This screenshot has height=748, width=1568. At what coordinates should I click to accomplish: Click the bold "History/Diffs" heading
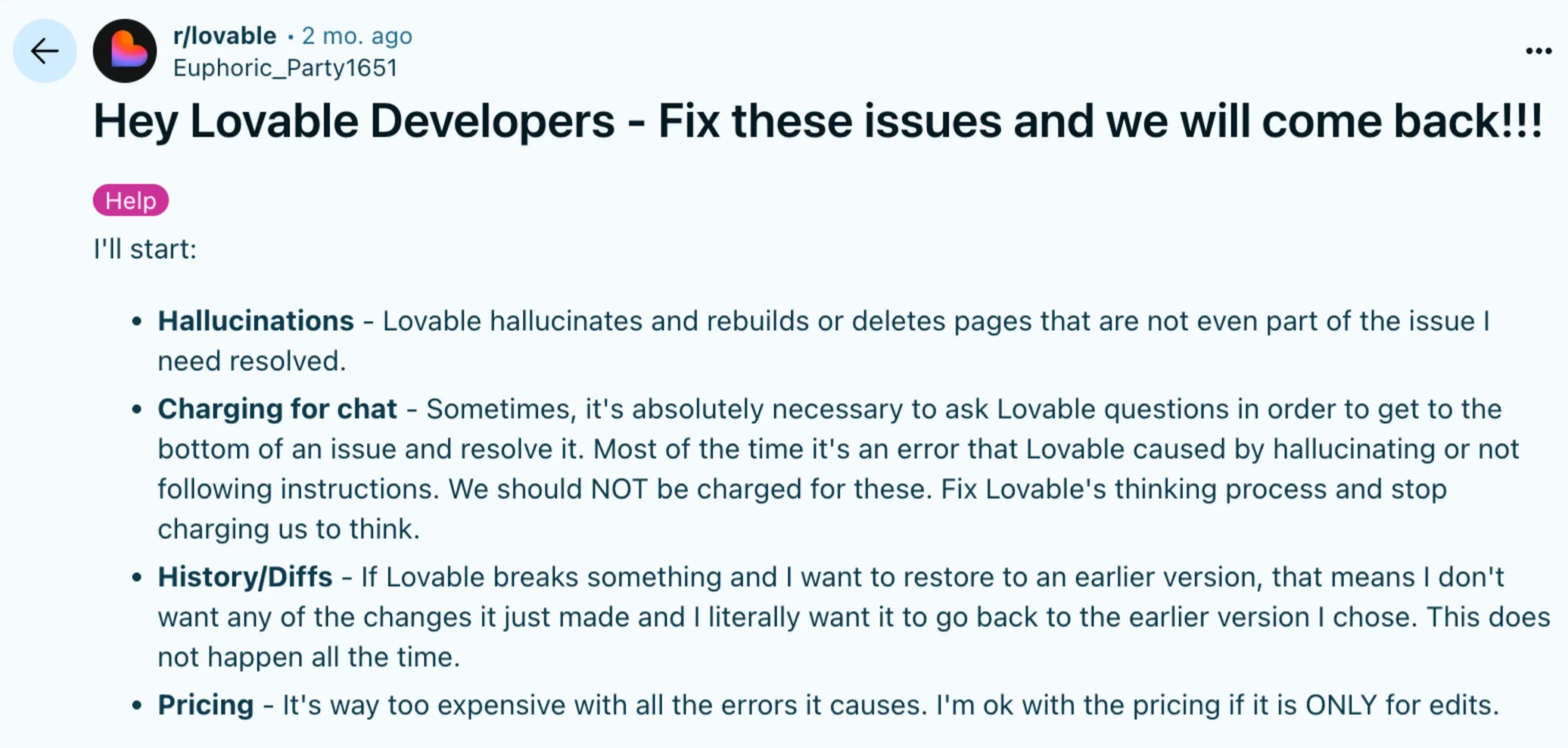(x=245, y=577)
